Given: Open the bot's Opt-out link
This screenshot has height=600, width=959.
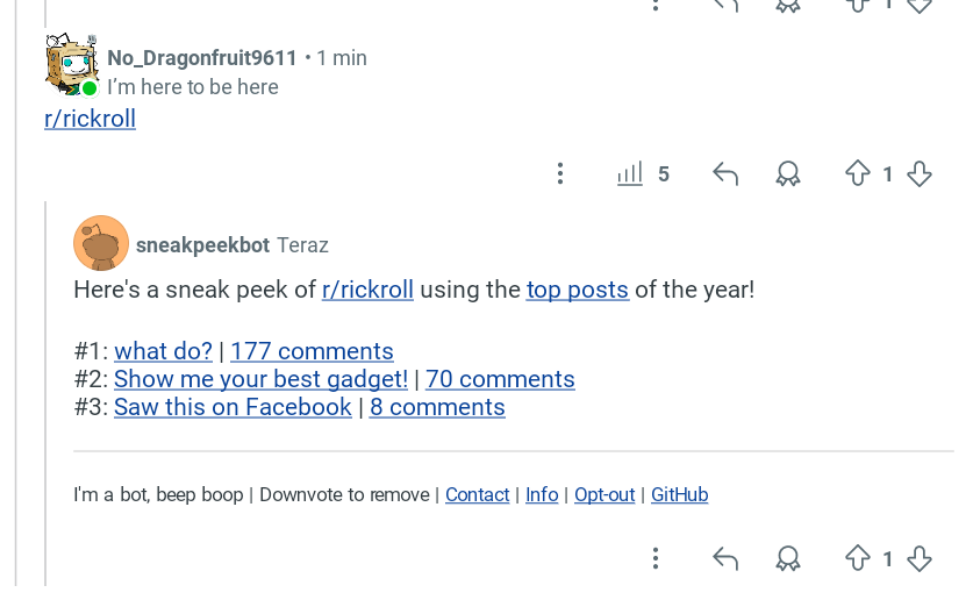Looking at the screenshot, I should pos(604,494).
